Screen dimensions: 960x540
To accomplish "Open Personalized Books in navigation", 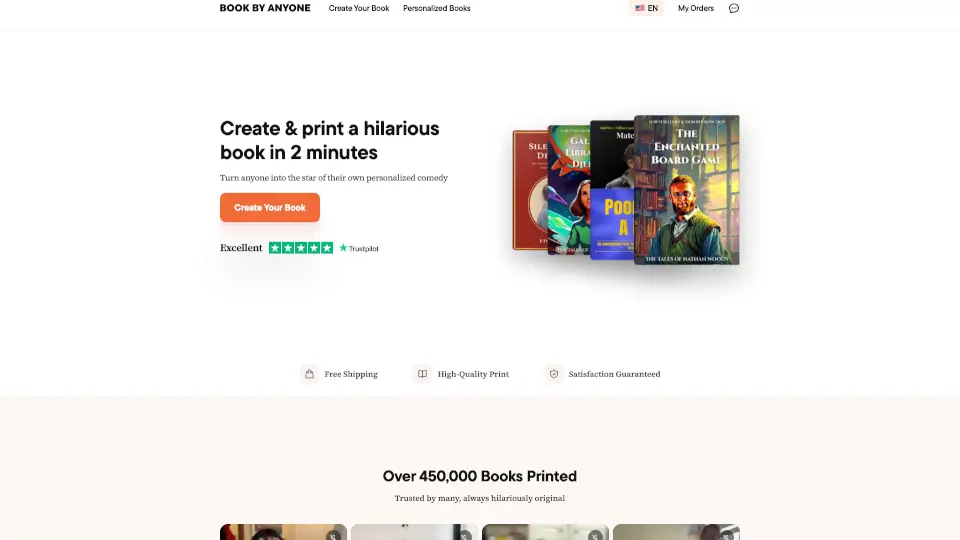I will [437, 8].
